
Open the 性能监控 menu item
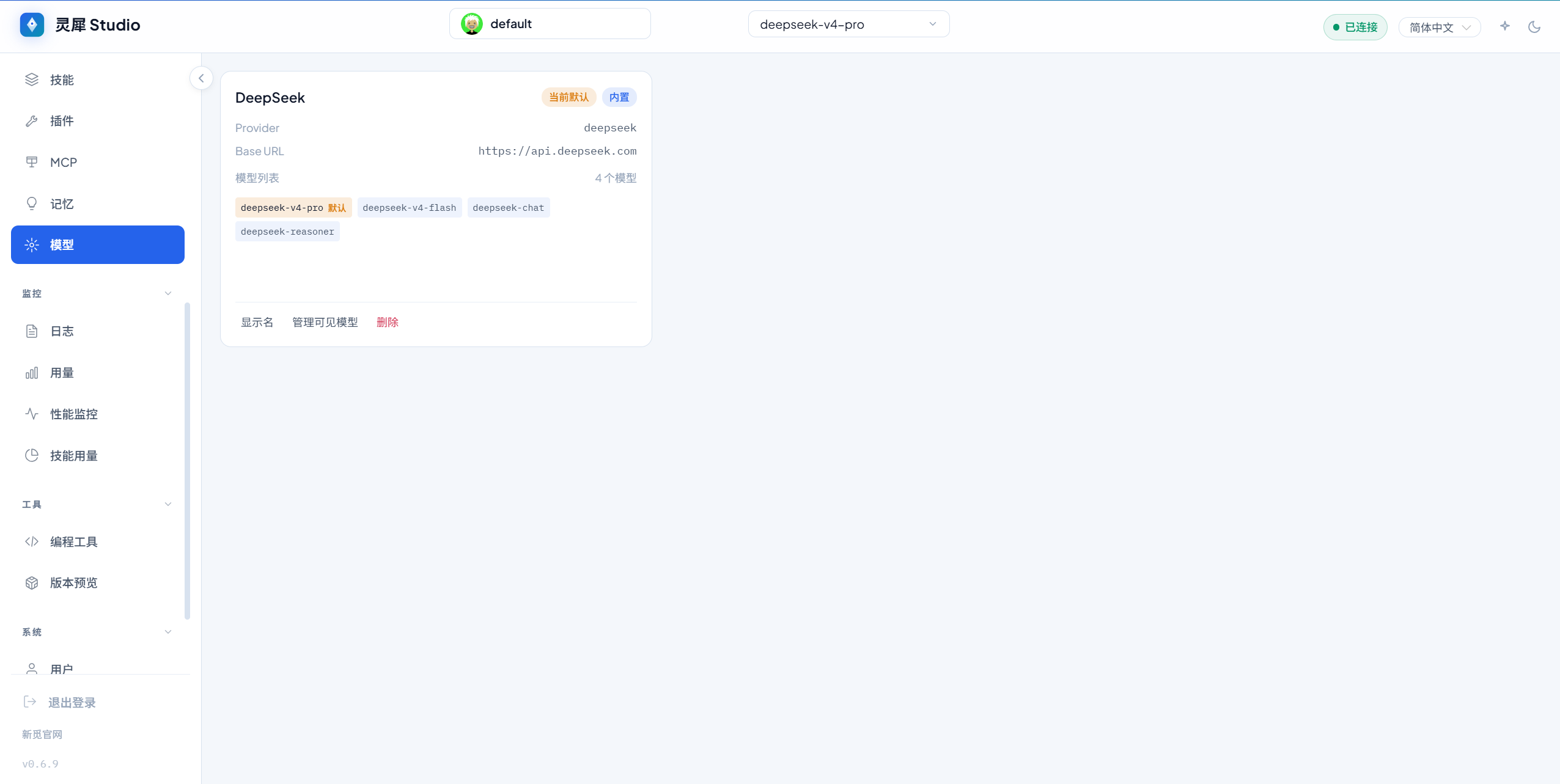point(98,414)
